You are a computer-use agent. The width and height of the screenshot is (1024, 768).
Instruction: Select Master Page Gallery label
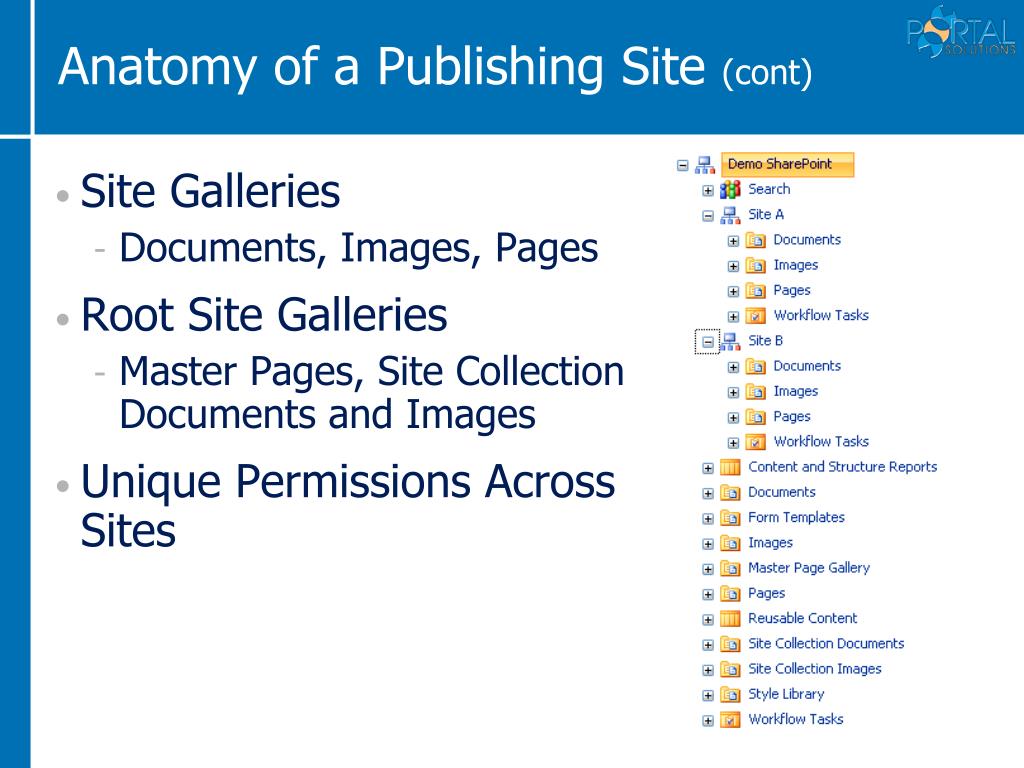pos(809,568)
